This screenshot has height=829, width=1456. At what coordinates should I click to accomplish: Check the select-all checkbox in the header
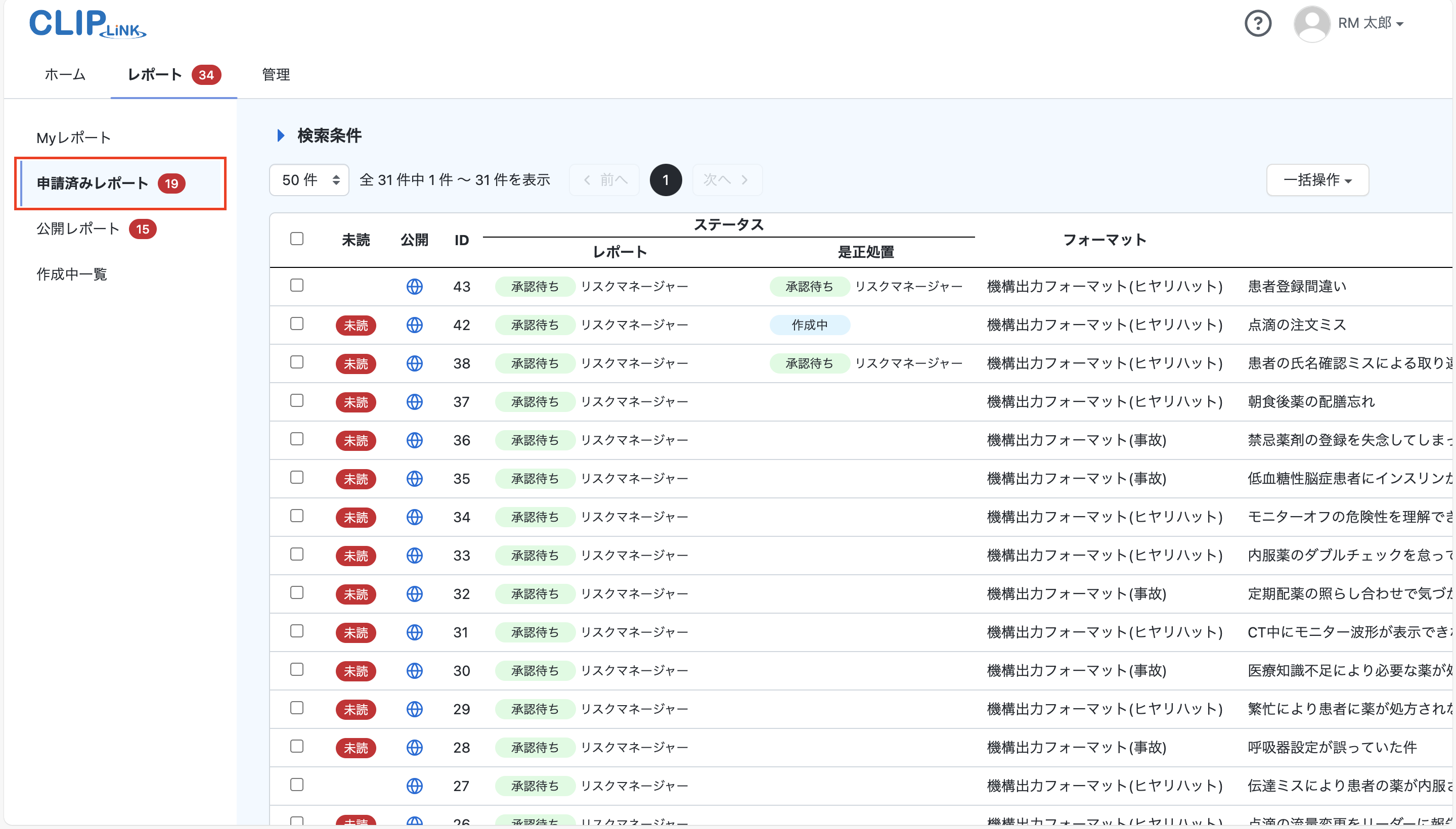coord(297,239)
